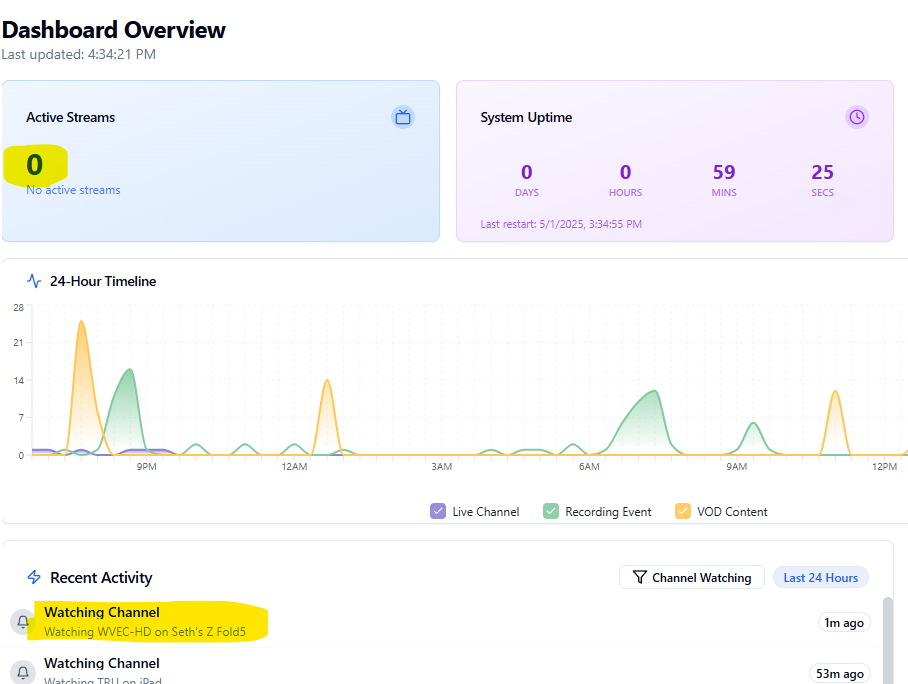The image size is (908, 684).
Task: Toggle the Live Channel legend checkbox
Action: point(437,511)
